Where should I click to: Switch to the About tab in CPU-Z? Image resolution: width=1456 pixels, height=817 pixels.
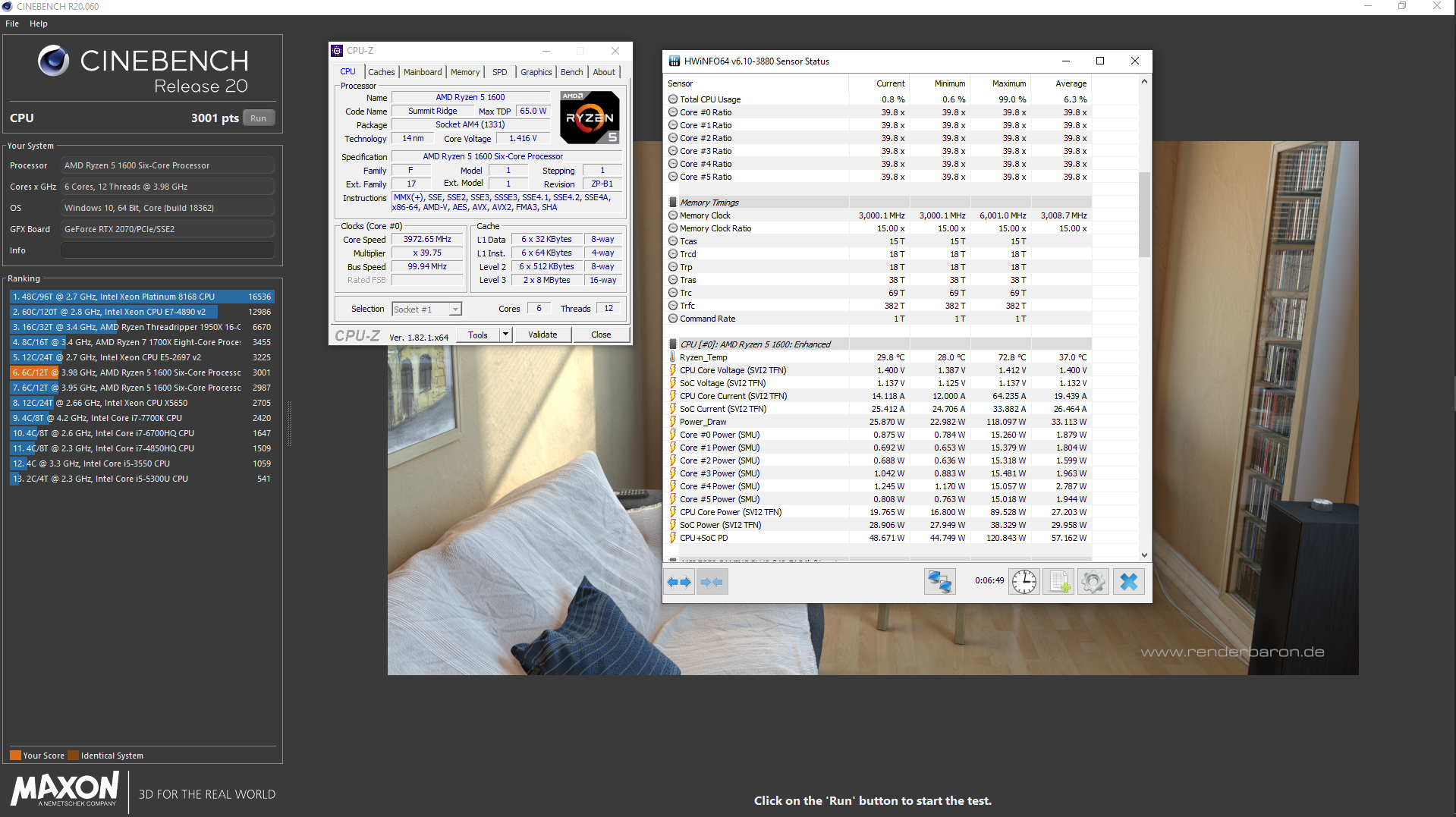604,72
